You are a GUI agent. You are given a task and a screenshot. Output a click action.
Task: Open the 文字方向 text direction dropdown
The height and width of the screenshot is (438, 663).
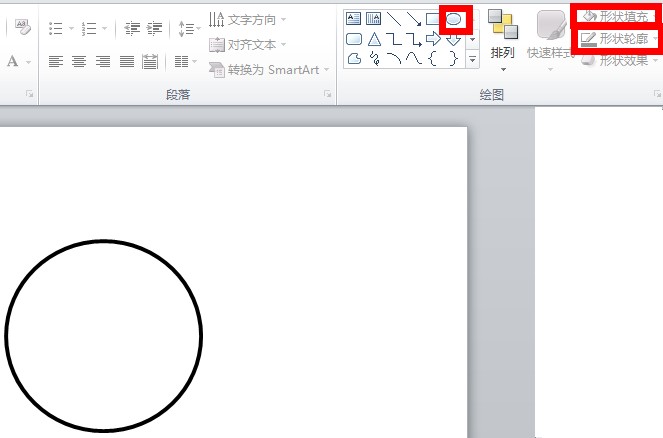(x=247, y=19)
